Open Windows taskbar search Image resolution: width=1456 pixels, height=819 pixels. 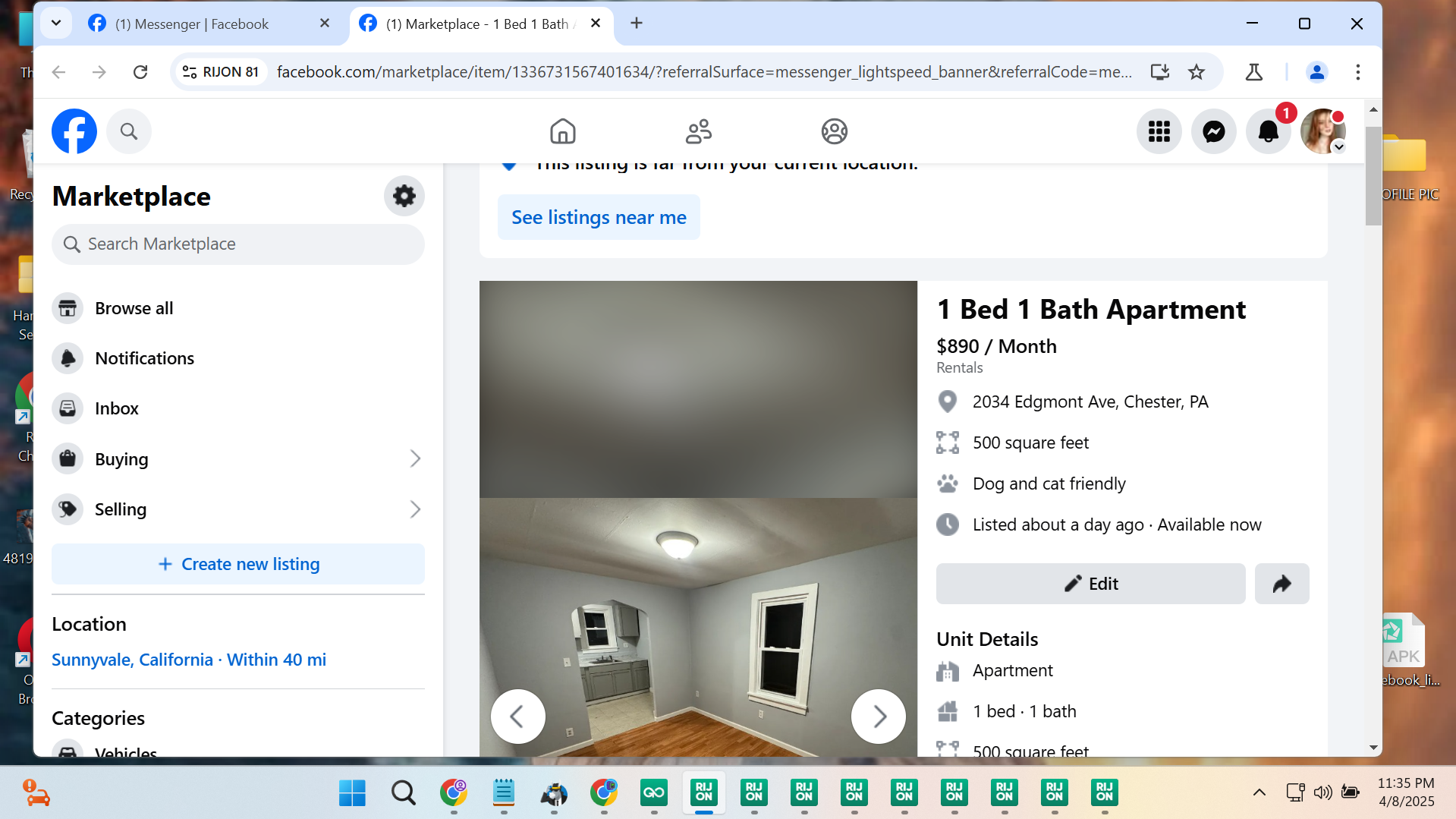click(x=403, y=793)
